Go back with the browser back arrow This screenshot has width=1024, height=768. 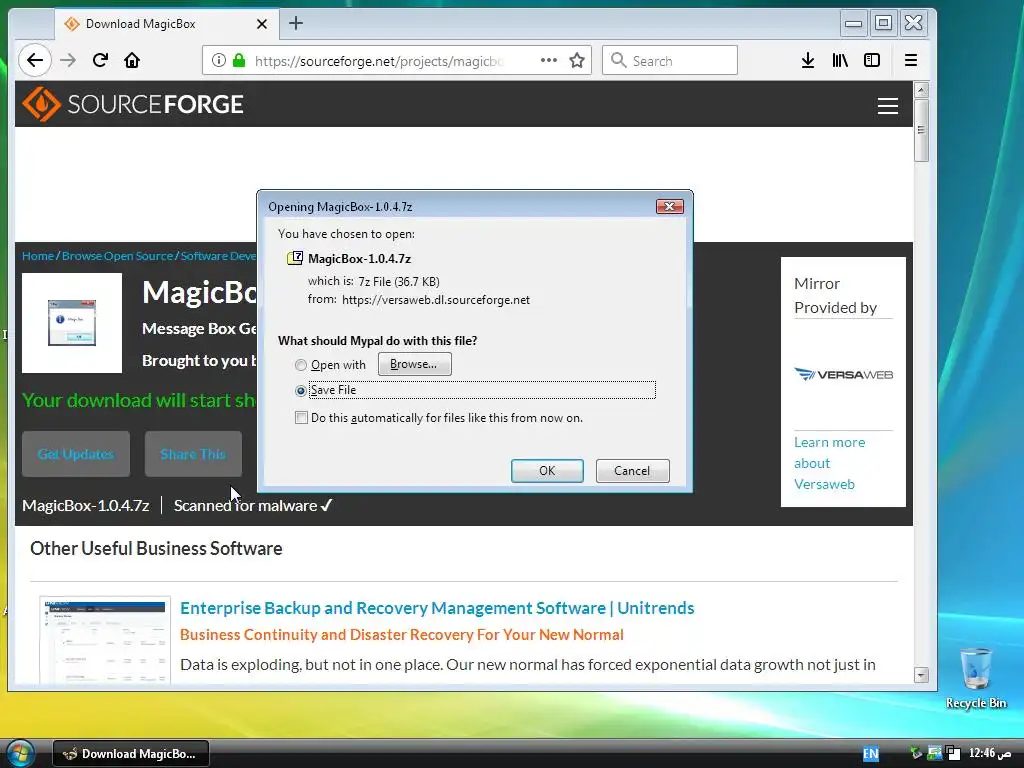click(x=35, y=61)
